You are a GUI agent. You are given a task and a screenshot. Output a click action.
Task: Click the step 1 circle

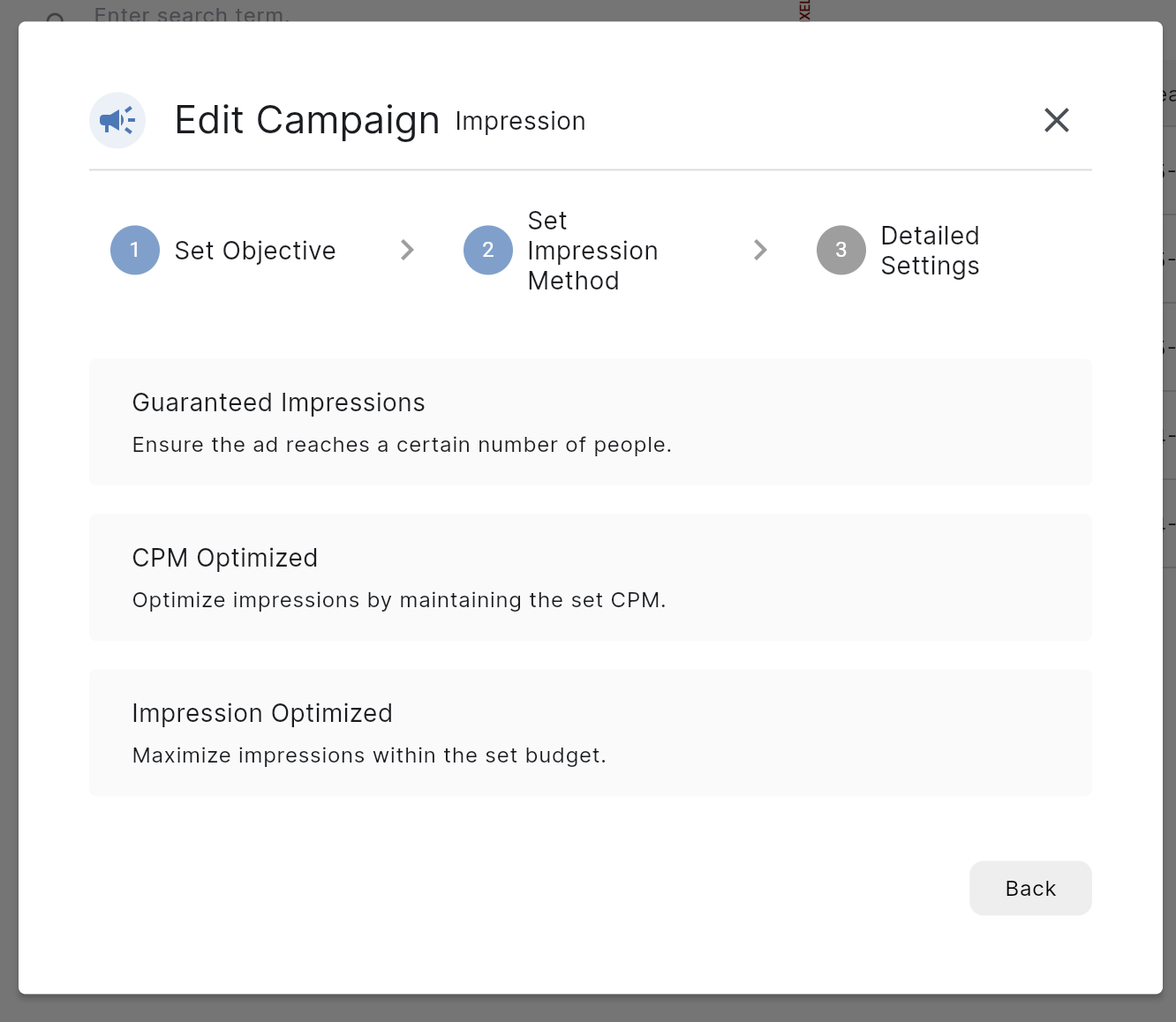point(135,250)
